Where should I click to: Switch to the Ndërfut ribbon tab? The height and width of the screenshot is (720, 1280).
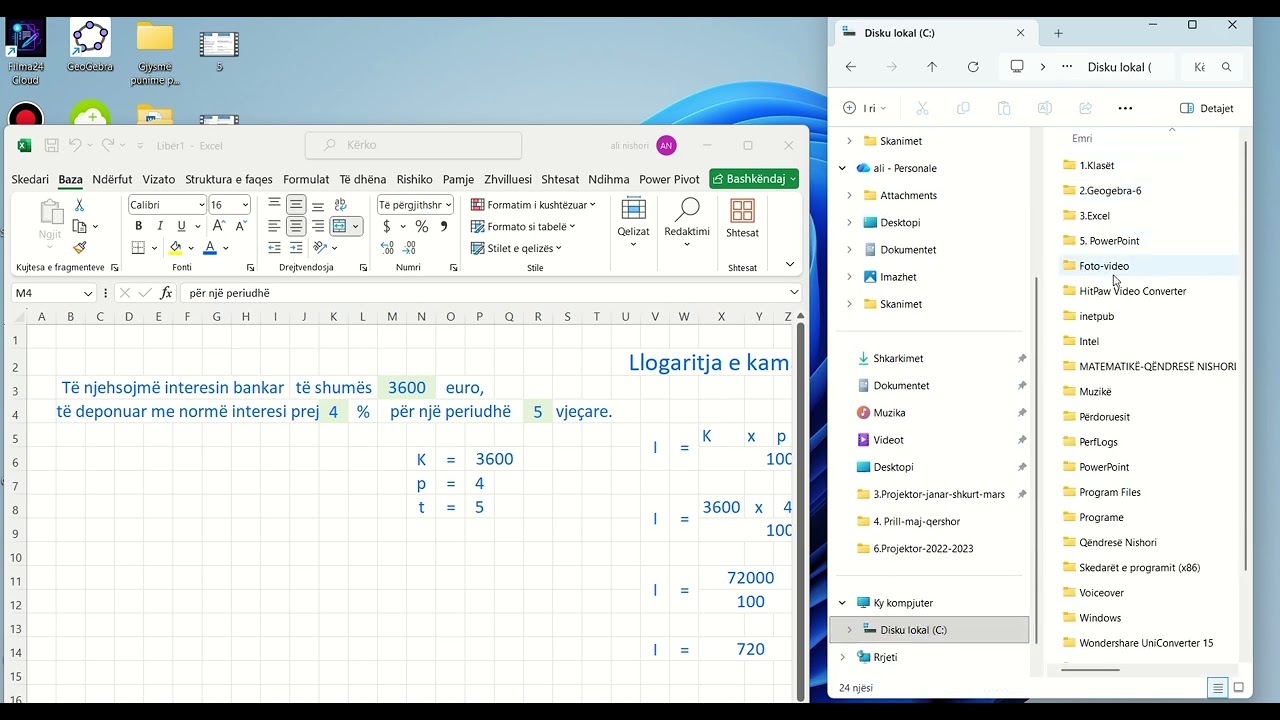pos(112,180)
